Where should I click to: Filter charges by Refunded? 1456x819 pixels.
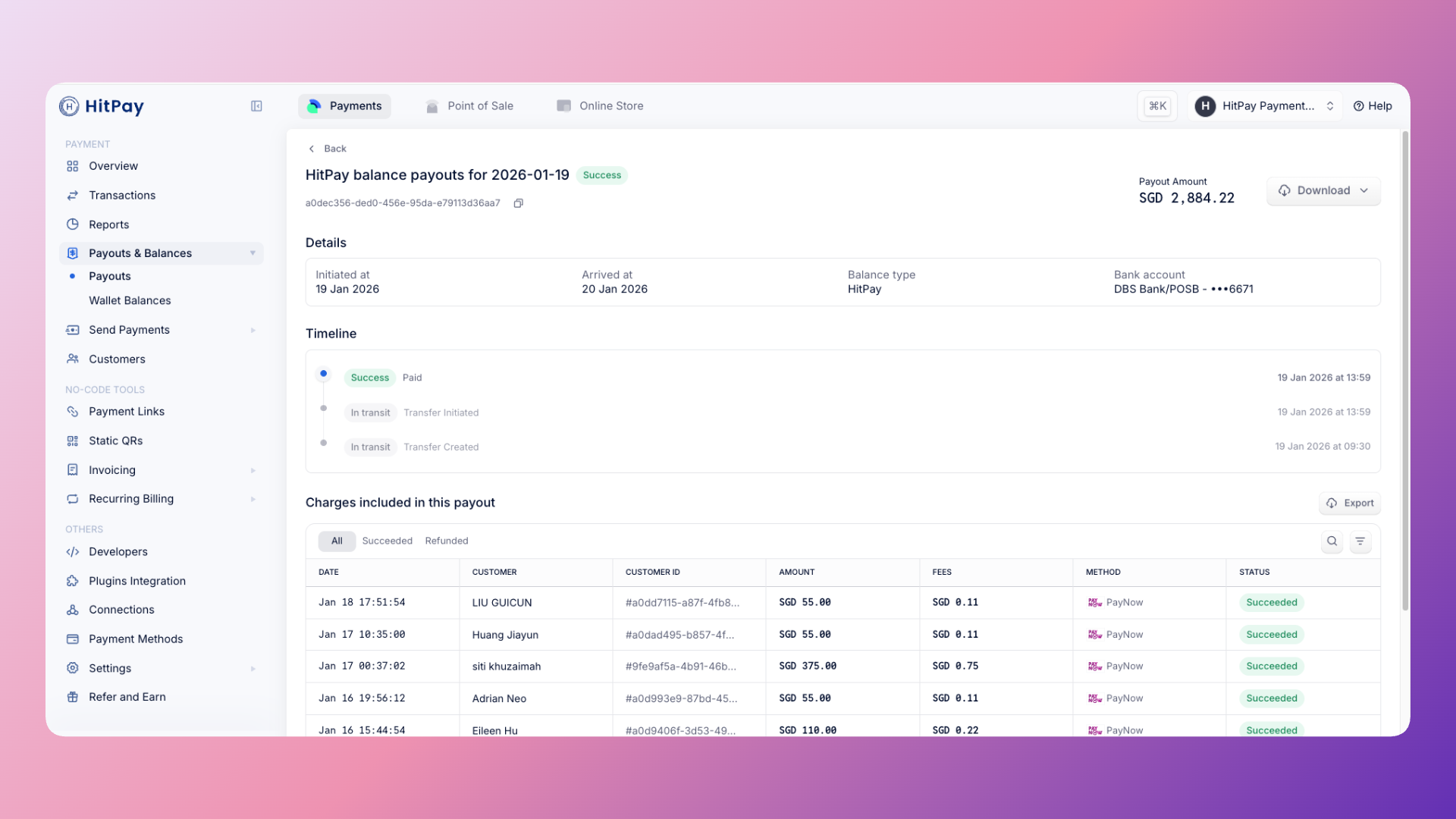[x=446, y=541]
